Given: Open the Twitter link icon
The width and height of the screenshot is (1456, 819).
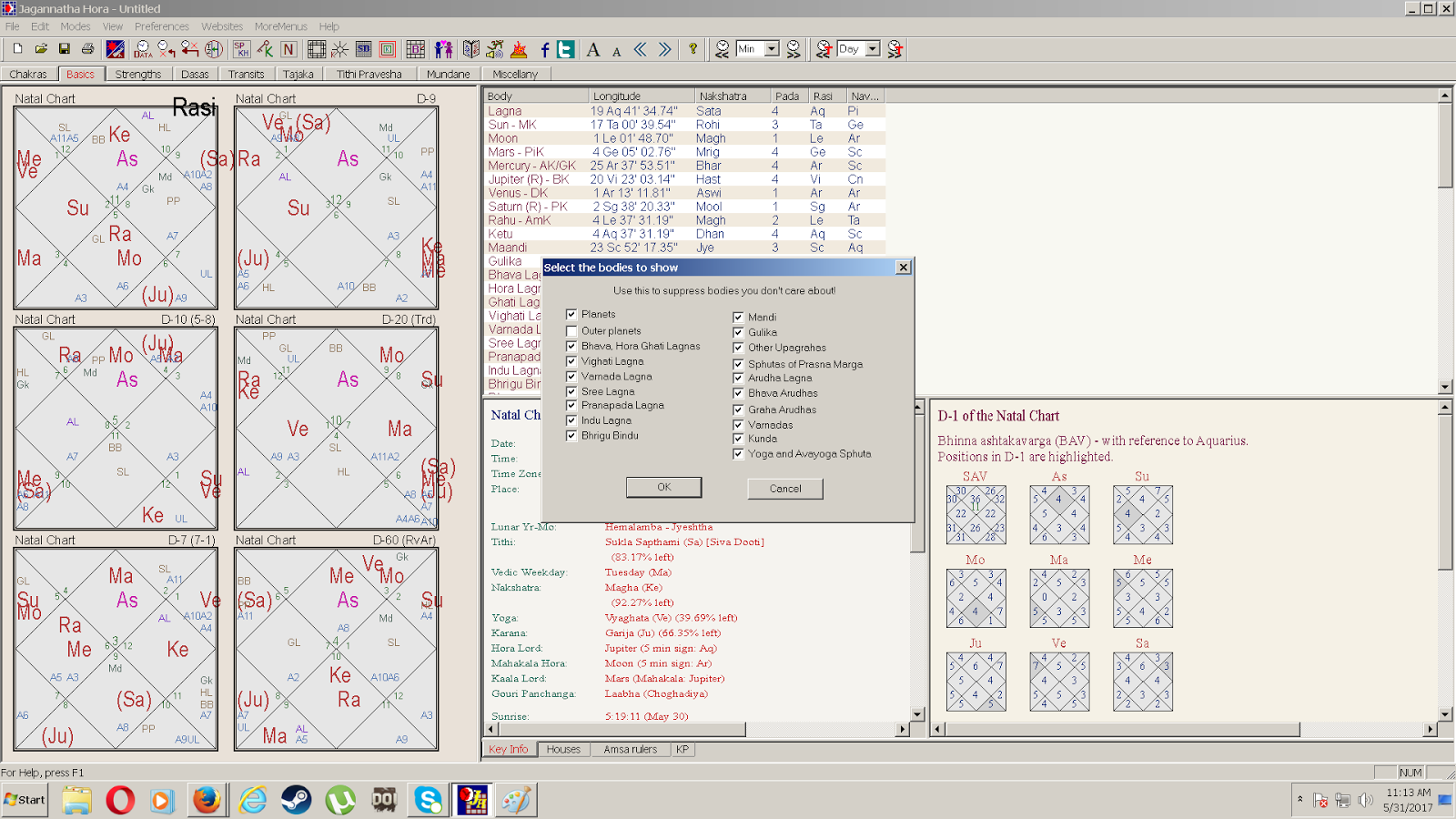Looking at the screenshot, I should click(566, 49).
